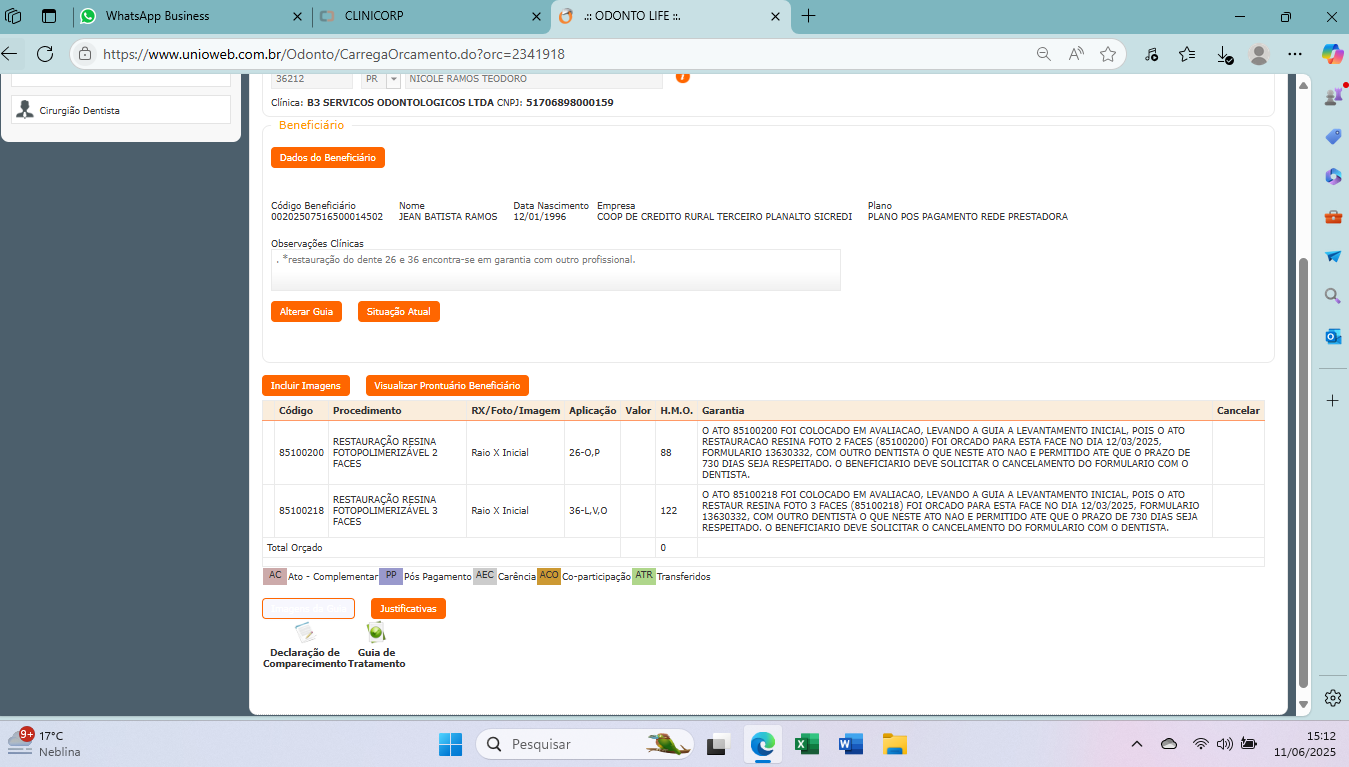Click the 26-O,P application cell
1349x767 pixels.
[x=592, y=453]
